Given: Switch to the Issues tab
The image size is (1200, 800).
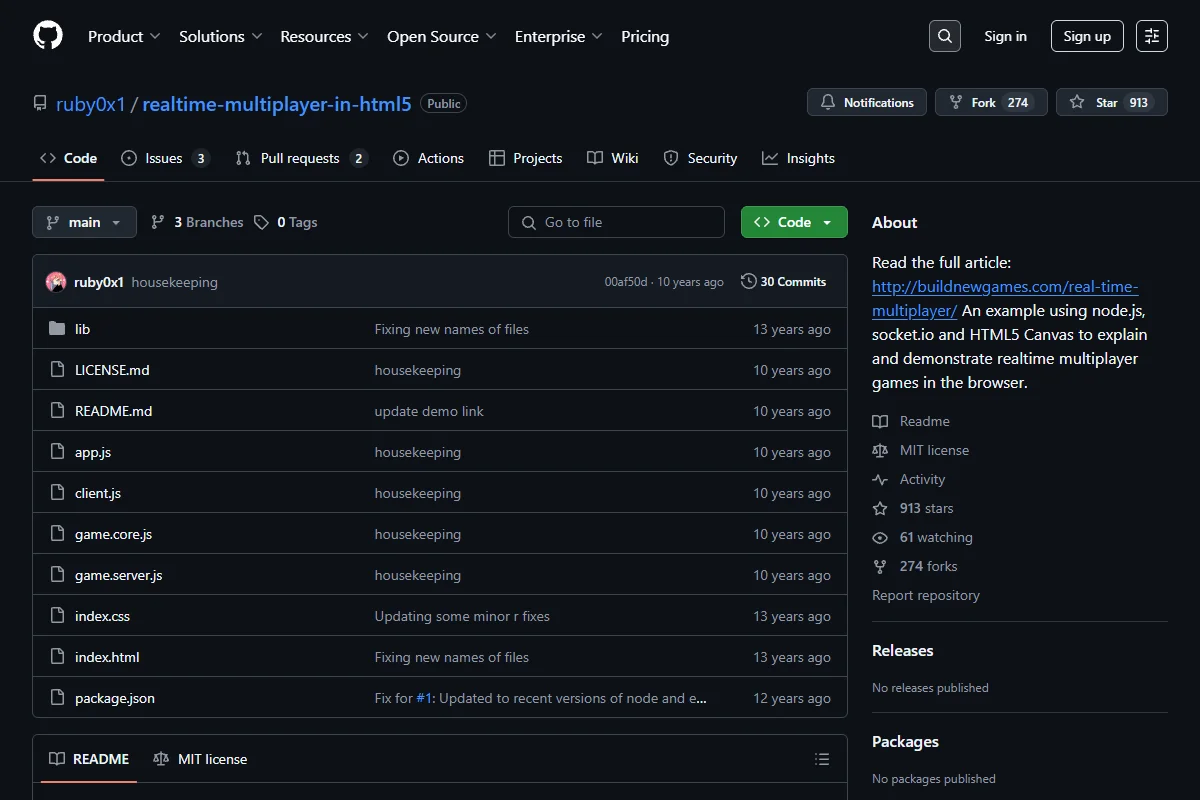Looking at the screenshot, I should tap(165, 158).
